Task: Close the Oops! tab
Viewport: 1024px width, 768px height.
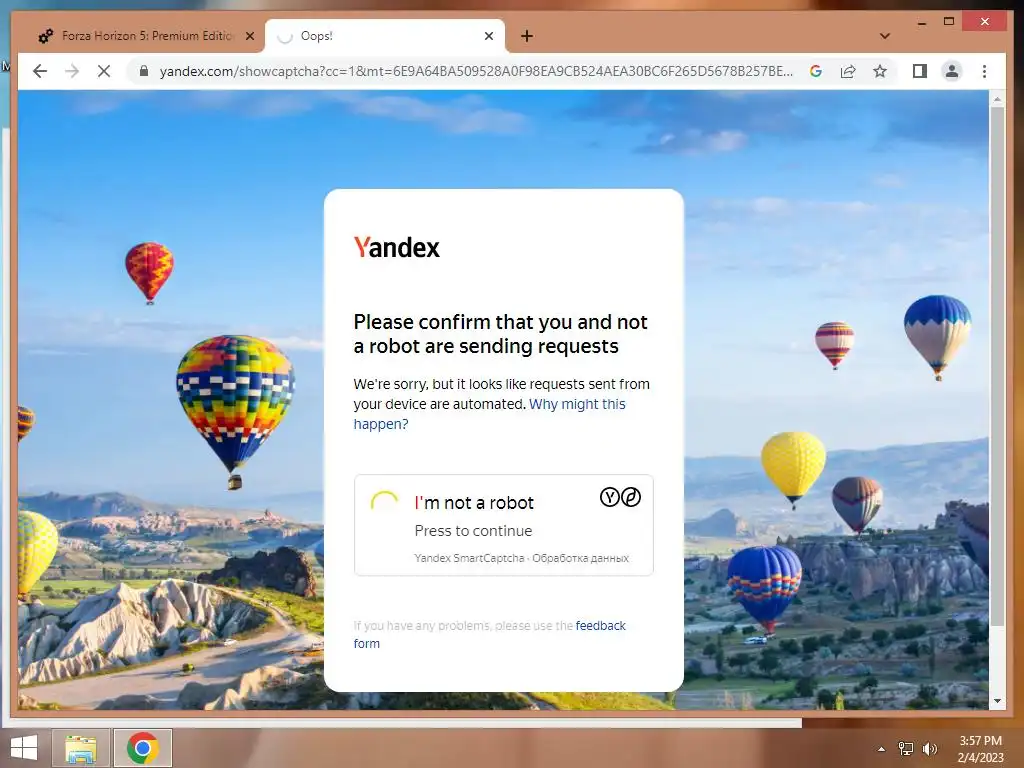Action: (488, 36)
